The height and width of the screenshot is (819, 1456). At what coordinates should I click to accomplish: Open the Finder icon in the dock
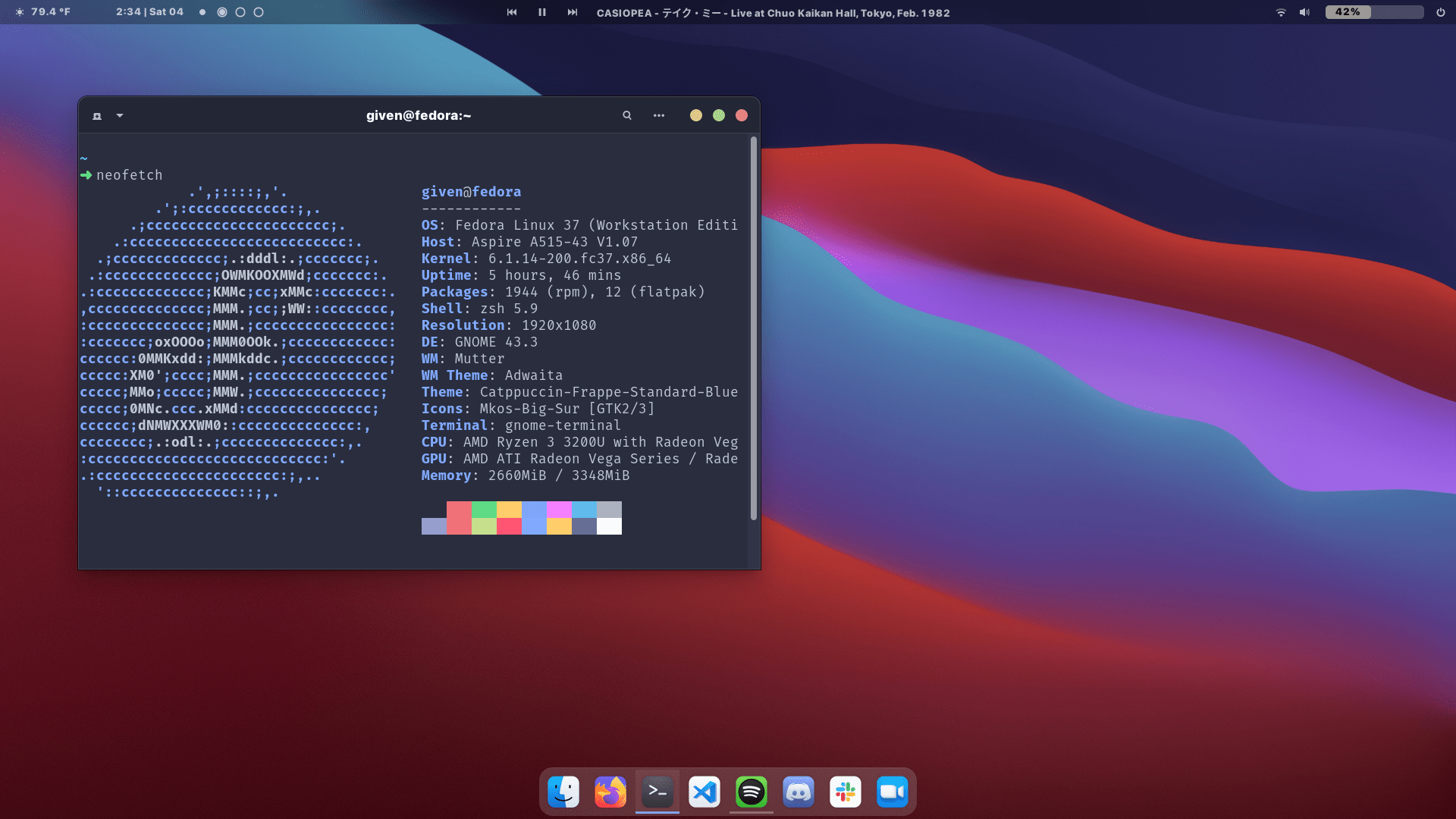pos(563,792)
